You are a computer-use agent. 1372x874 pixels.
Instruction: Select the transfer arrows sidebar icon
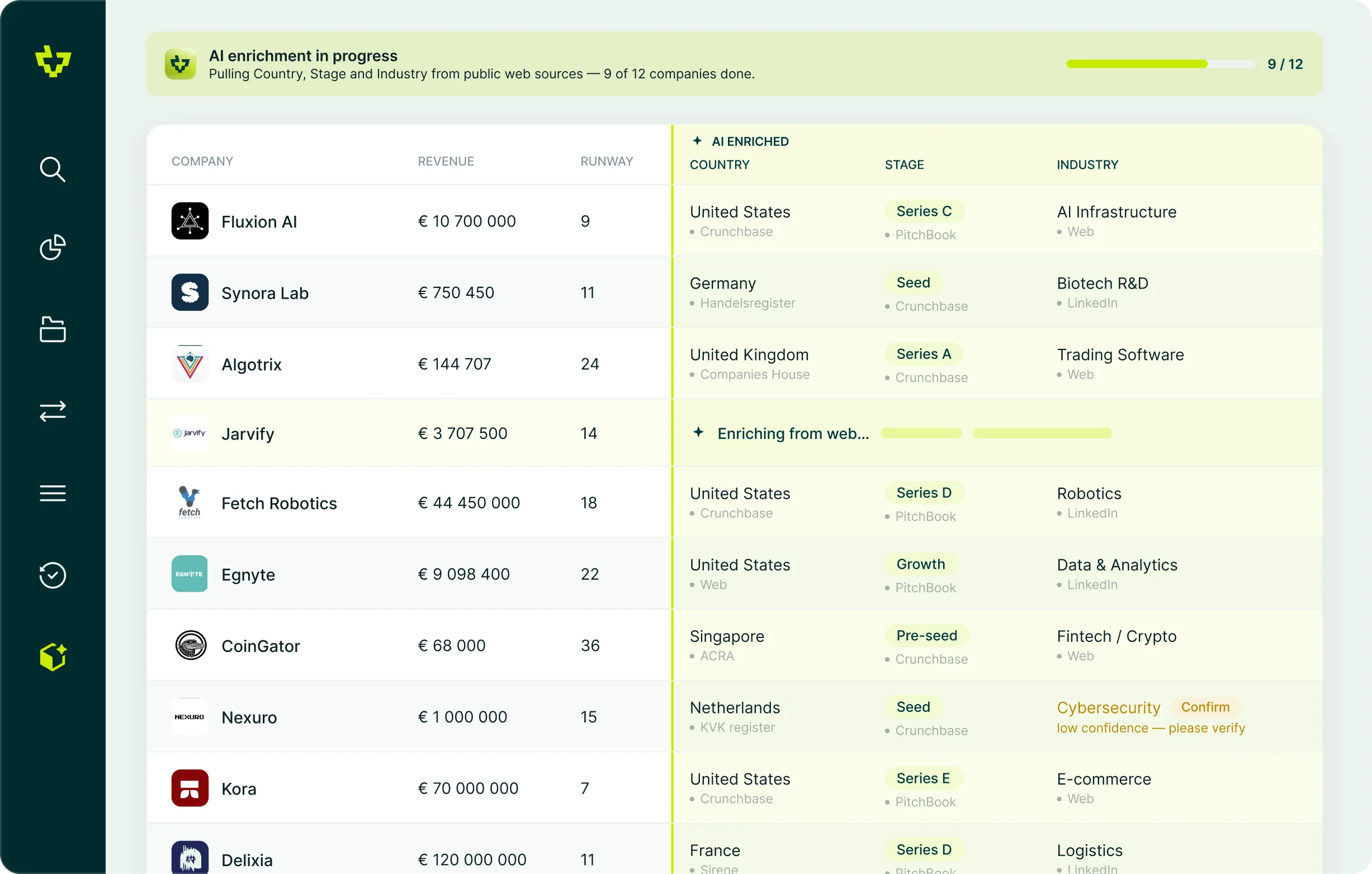coord(53,411)
